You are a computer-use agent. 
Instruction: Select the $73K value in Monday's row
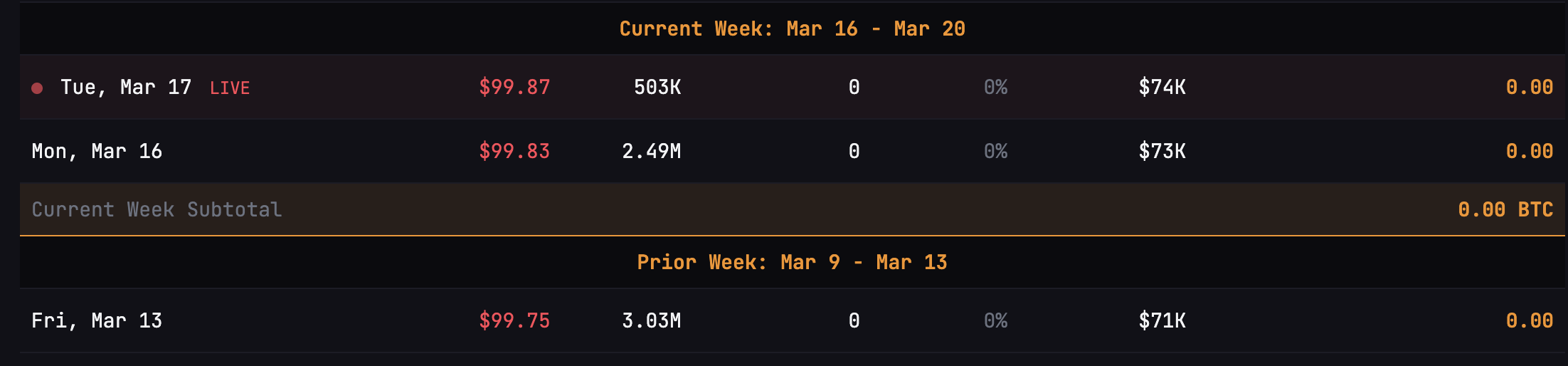click(x=1162, y=151)
